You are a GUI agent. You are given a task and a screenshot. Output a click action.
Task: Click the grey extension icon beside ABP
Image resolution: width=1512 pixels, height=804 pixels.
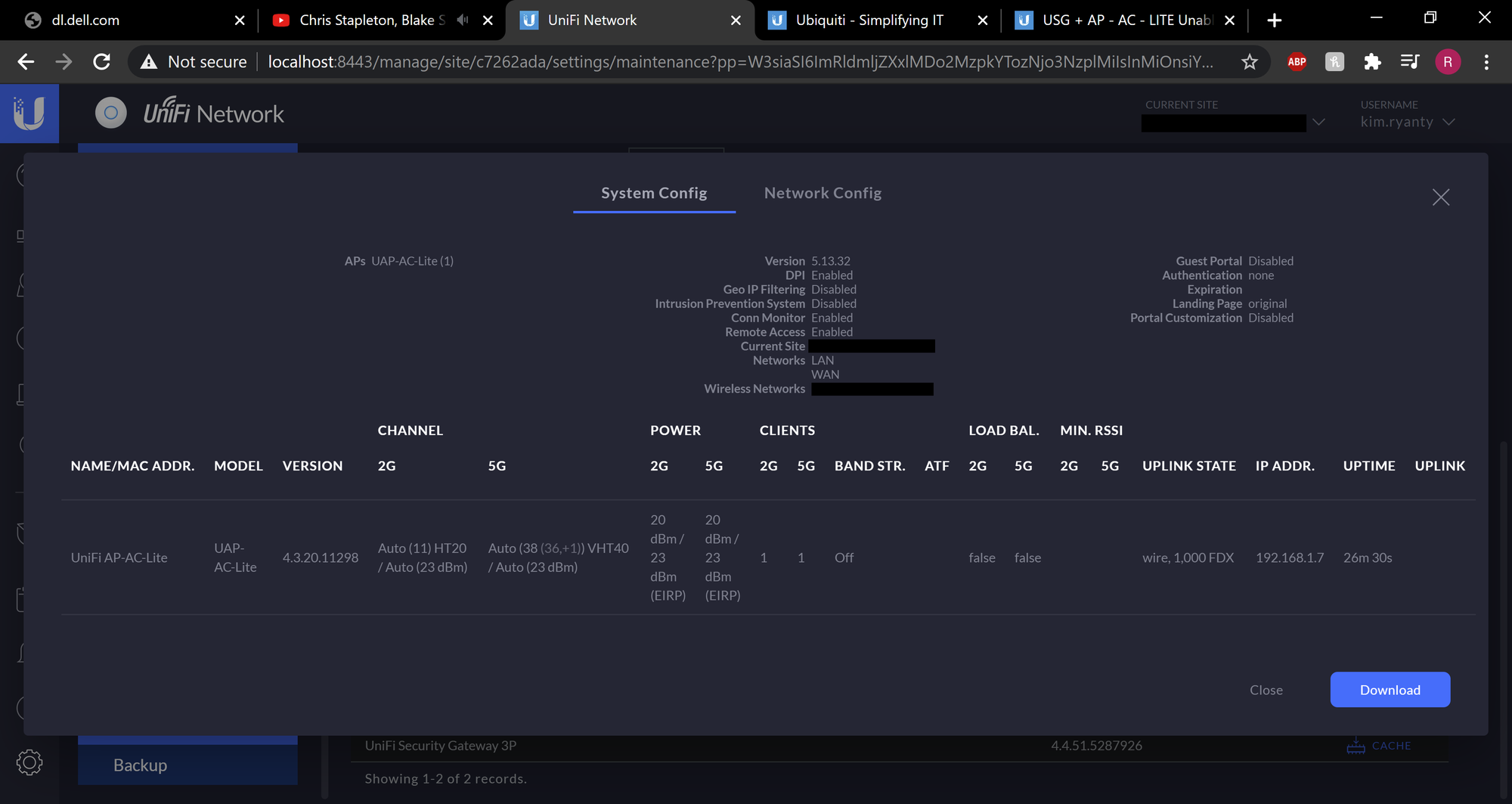[x=1335, y=62]
